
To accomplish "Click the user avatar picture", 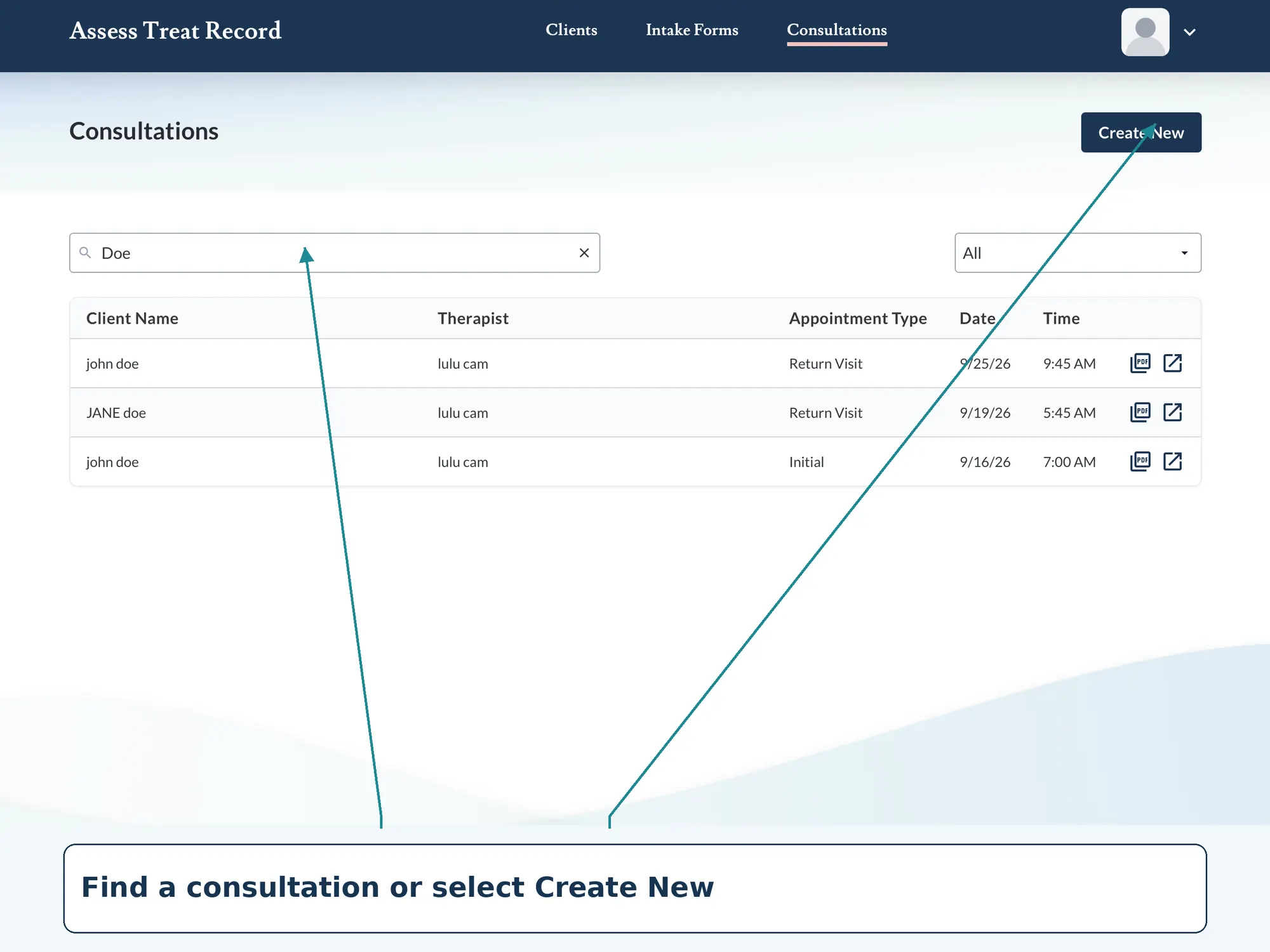I will [x=1145, y=32].
